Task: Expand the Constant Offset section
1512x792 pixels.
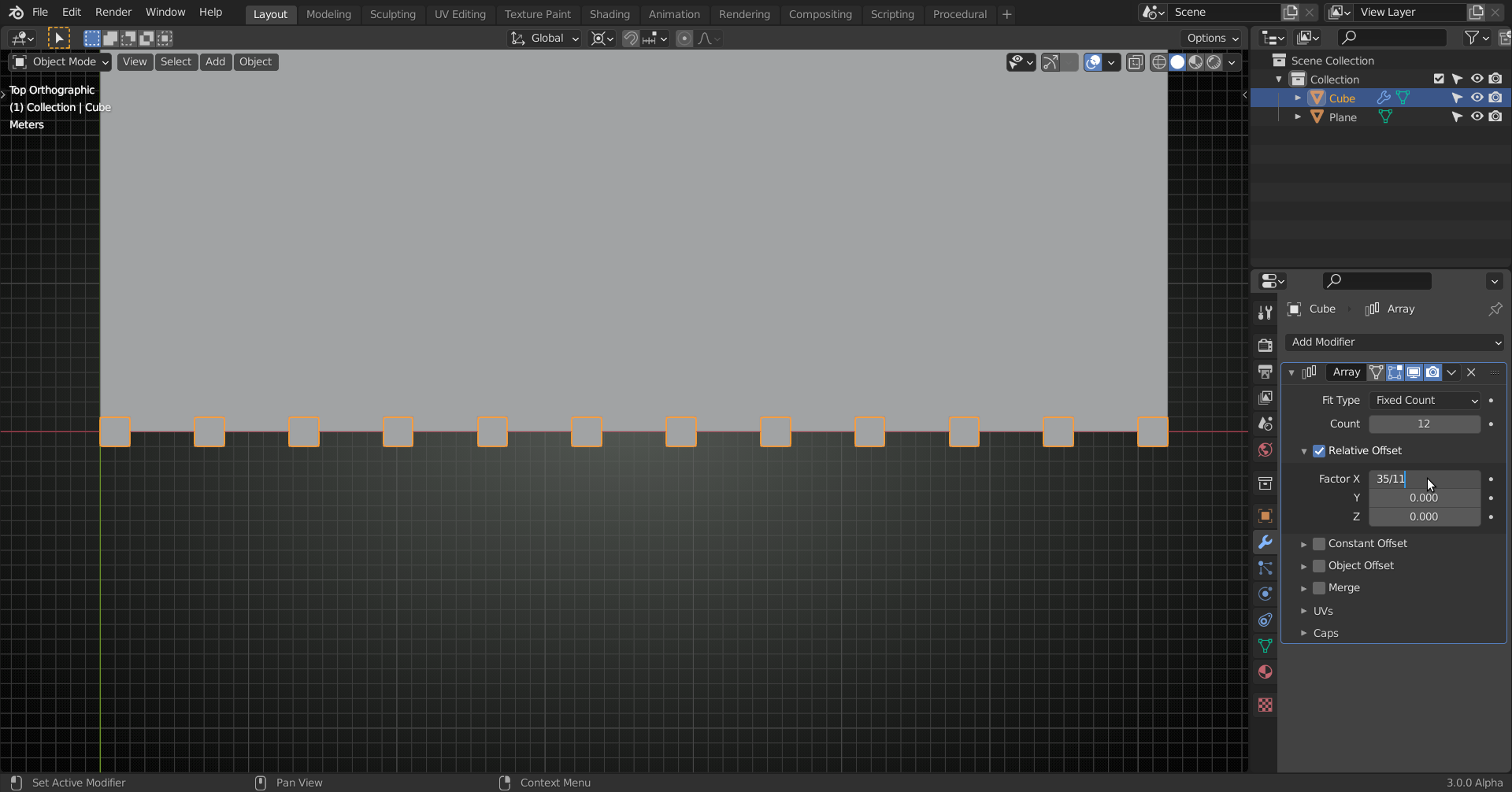Action: click(1305, 543)
